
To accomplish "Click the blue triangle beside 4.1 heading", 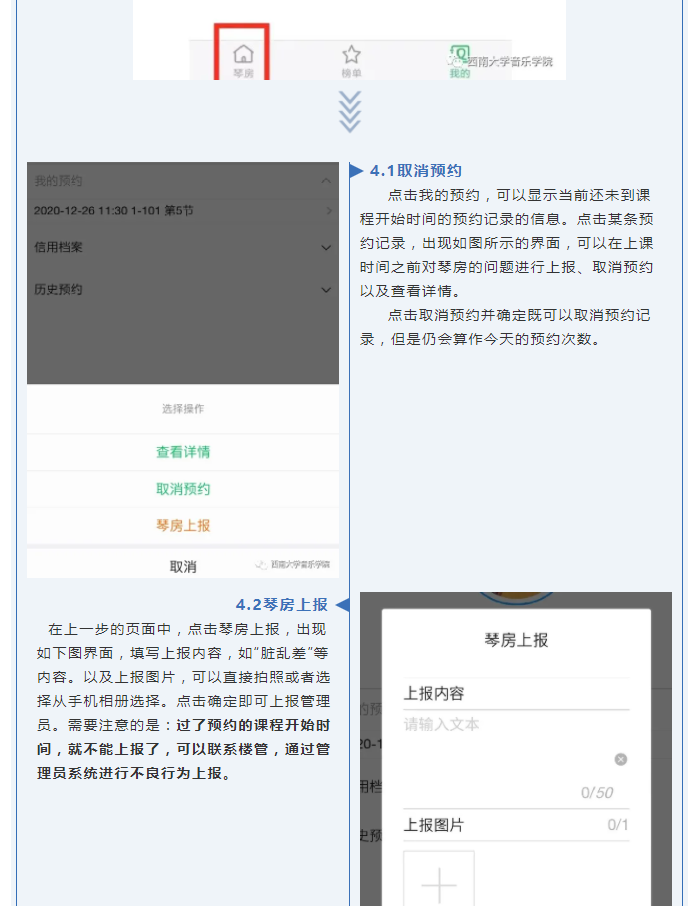I will click(x=357, y=171).
